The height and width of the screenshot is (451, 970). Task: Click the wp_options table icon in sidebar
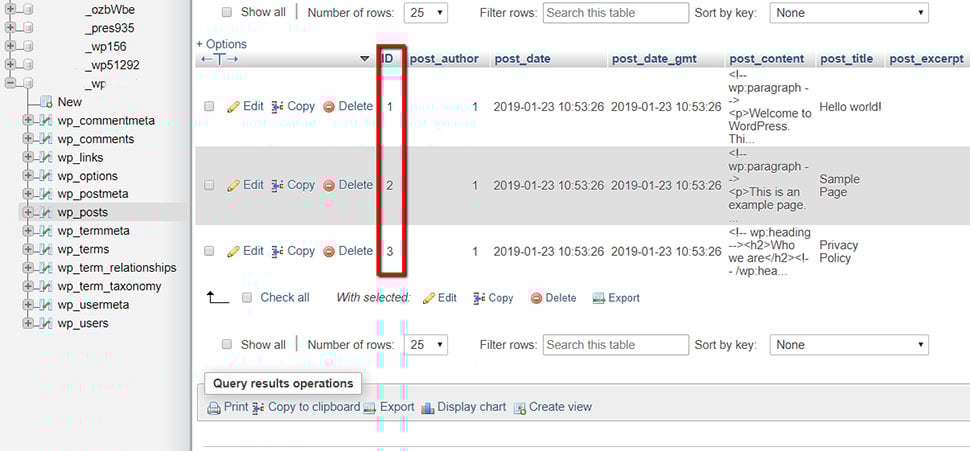point(46,176)
